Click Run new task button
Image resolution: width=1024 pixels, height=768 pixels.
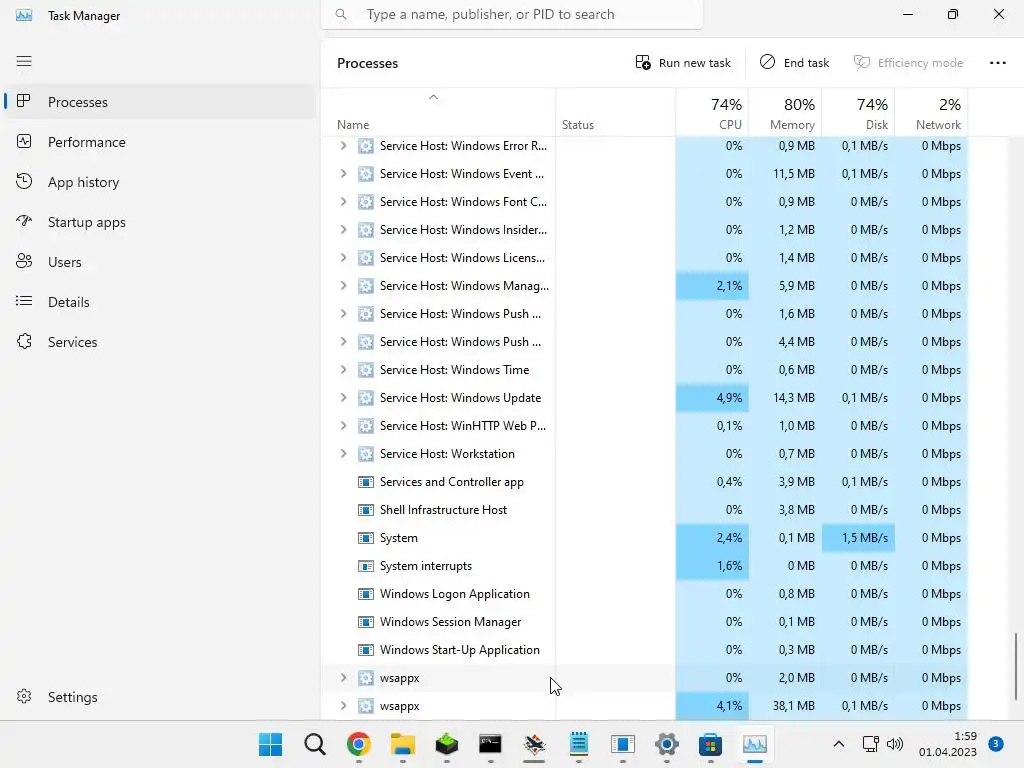(x=683, y=63)
